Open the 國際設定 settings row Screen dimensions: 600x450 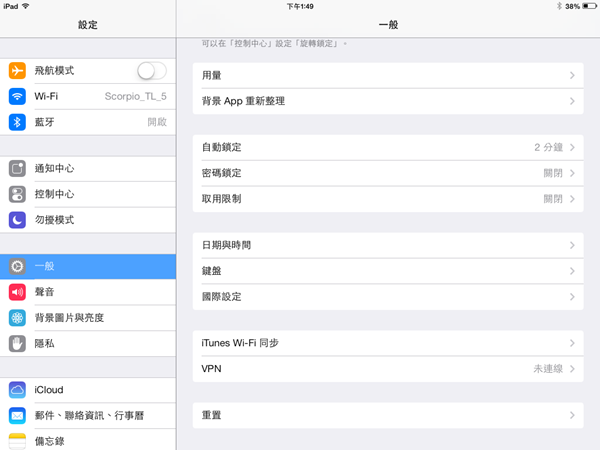pyautogui.click(x=388, y=297)
